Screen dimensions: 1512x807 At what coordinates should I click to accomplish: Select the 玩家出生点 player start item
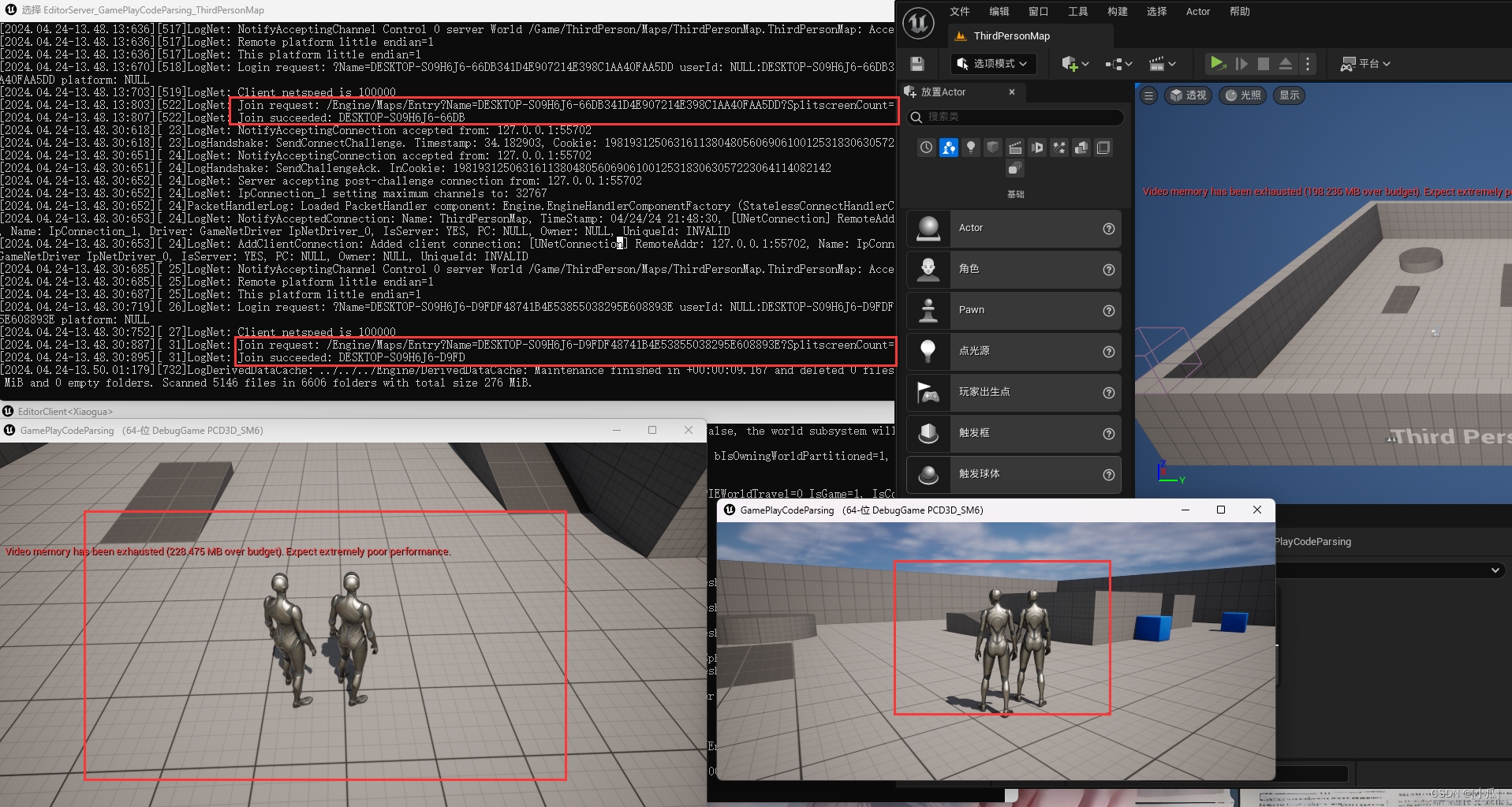coord(1014,393)
